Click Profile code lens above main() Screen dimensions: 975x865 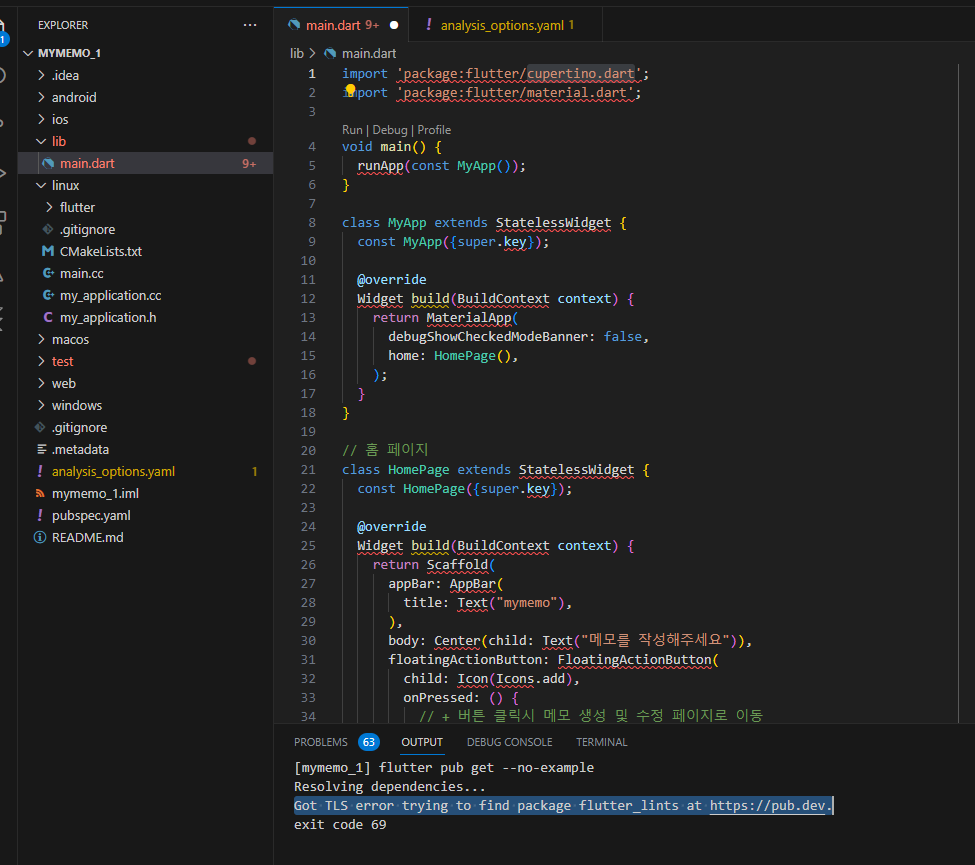(434, 130)
